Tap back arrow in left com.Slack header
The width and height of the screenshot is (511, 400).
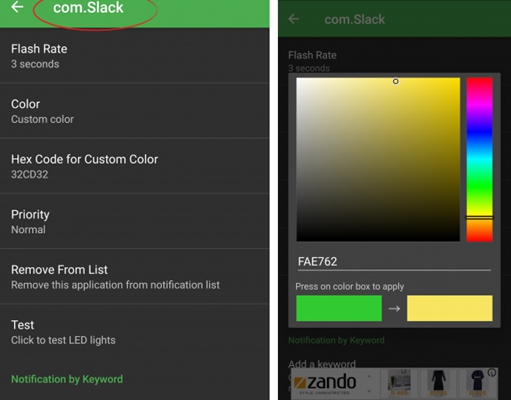click(x=17, y=7)
